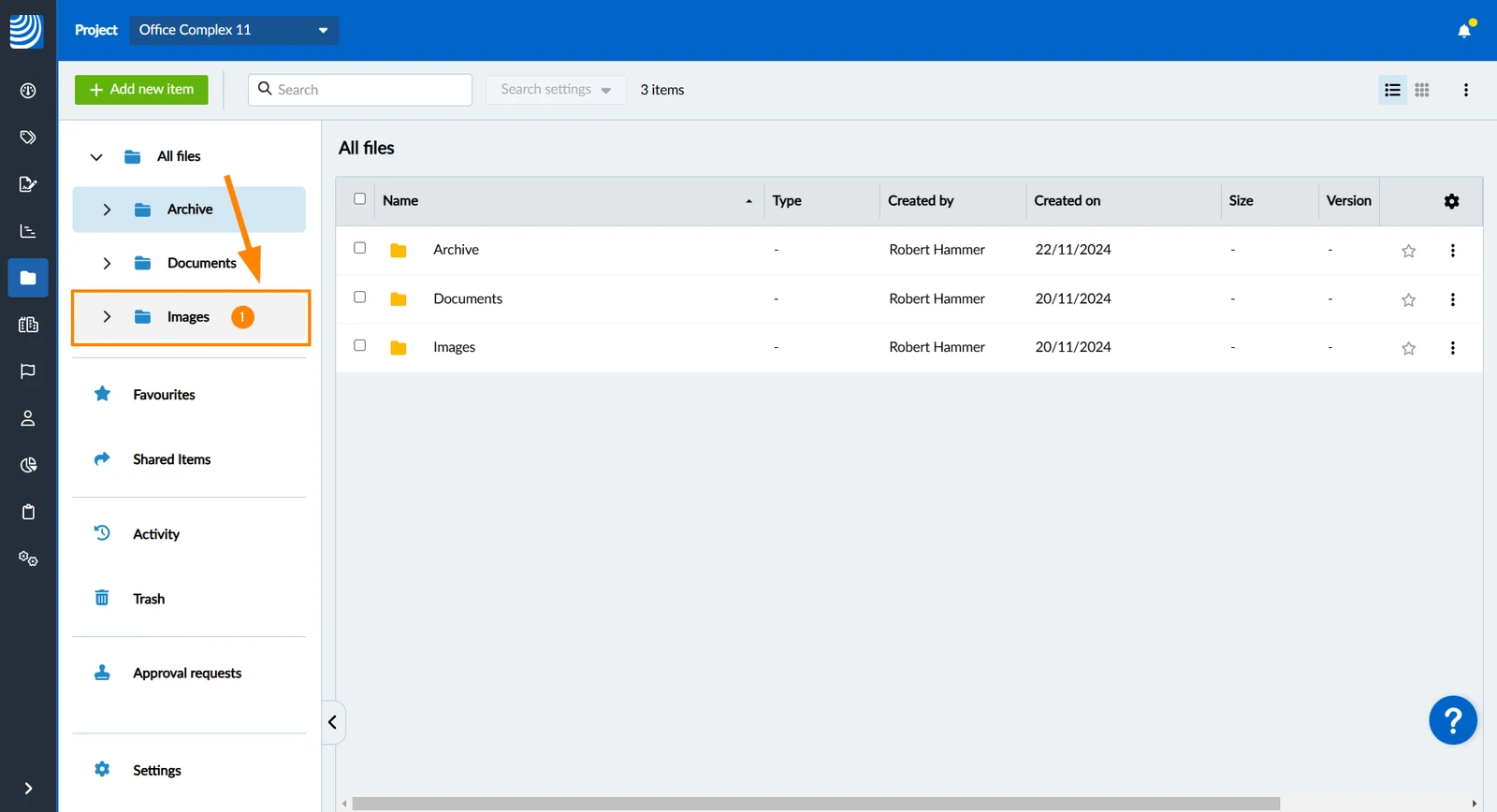Click the Created by column header
Viewport: 1497px width, 812px height.
[921, 201]
